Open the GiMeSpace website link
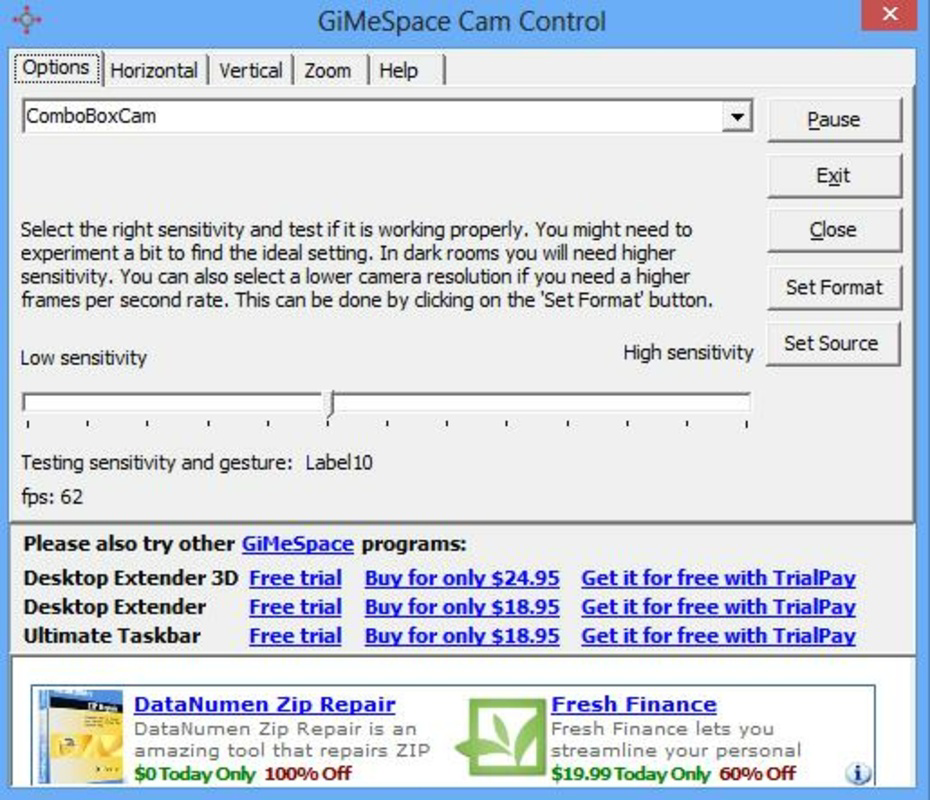 297,545
